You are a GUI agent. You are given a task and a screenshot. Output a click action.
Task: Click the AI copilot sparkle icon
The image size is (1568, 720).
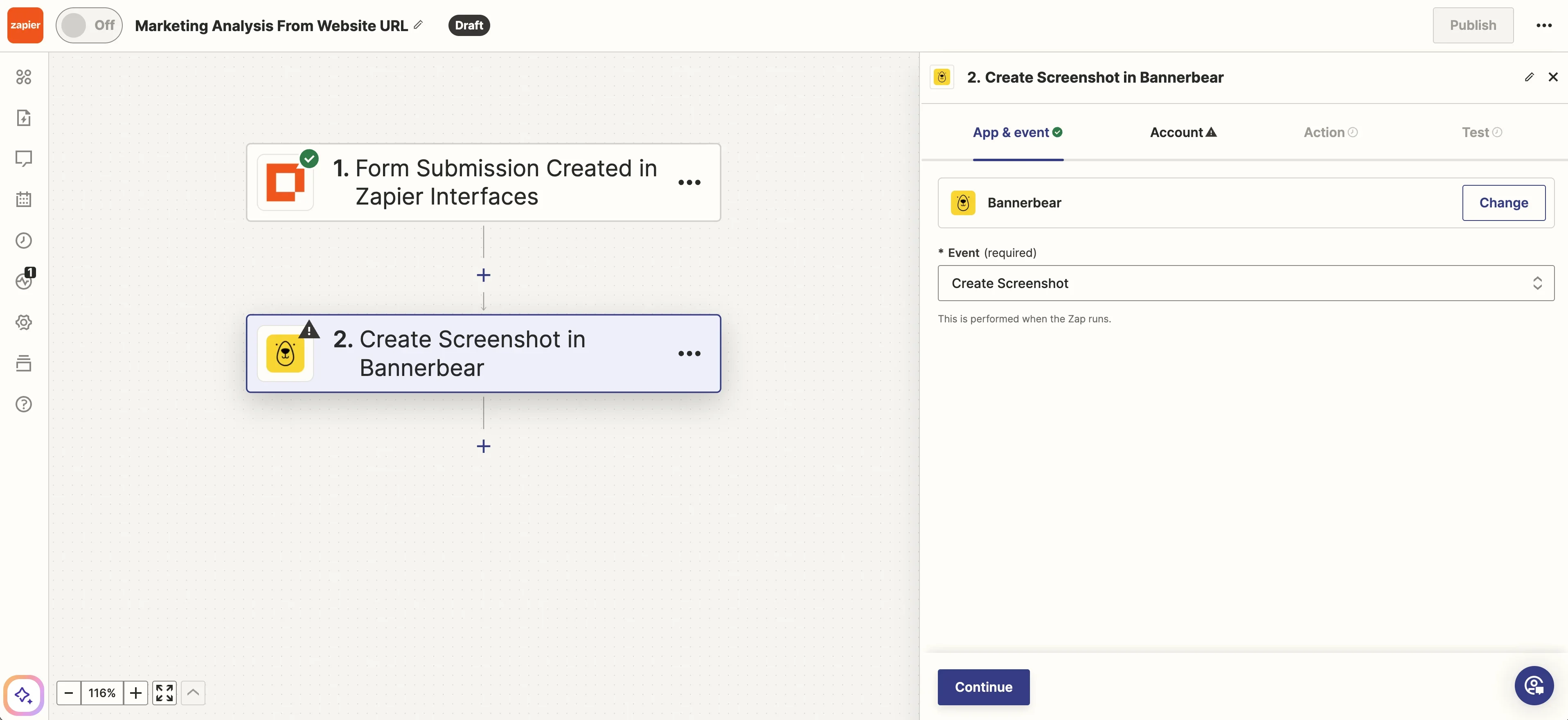pyautogui.click(x=24, y=695)
